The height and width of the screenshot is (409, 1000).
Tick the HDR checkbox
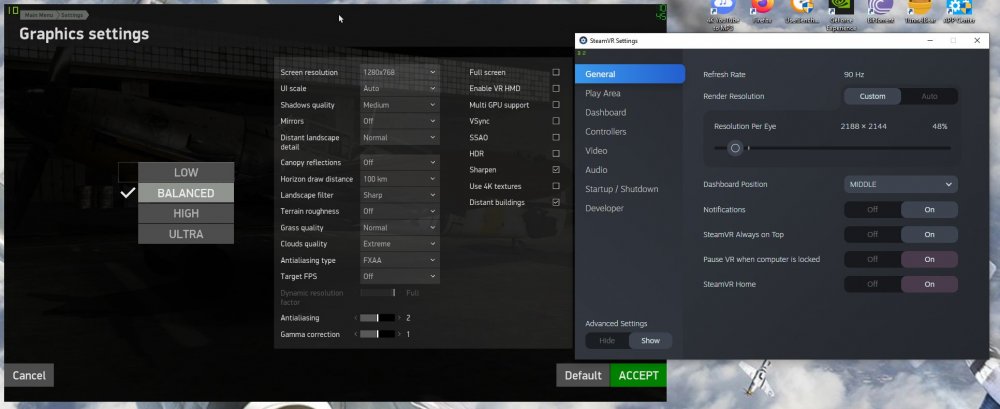pos(556,154)
